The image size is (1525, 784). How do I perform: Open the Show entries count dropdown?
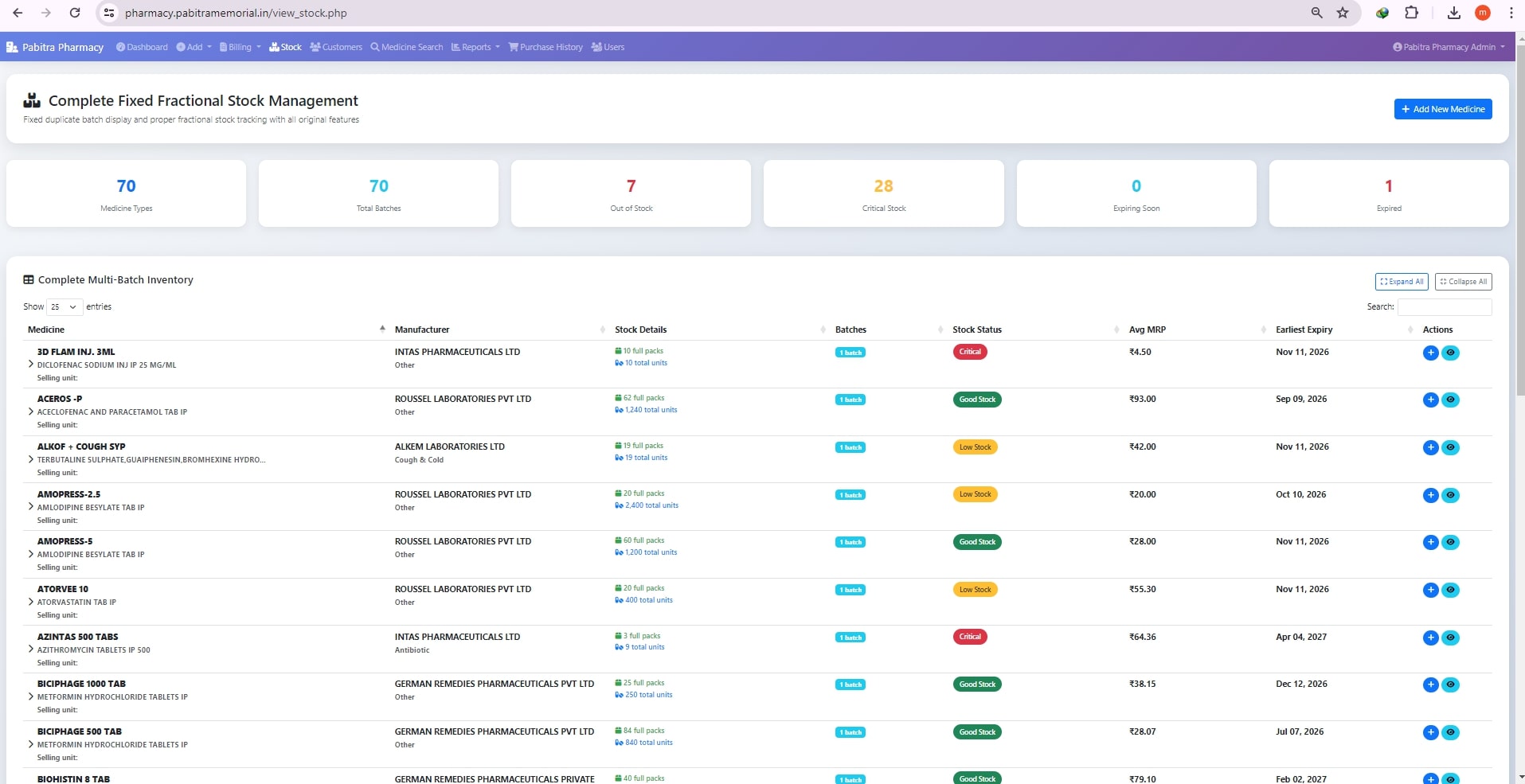click(64, 307)
